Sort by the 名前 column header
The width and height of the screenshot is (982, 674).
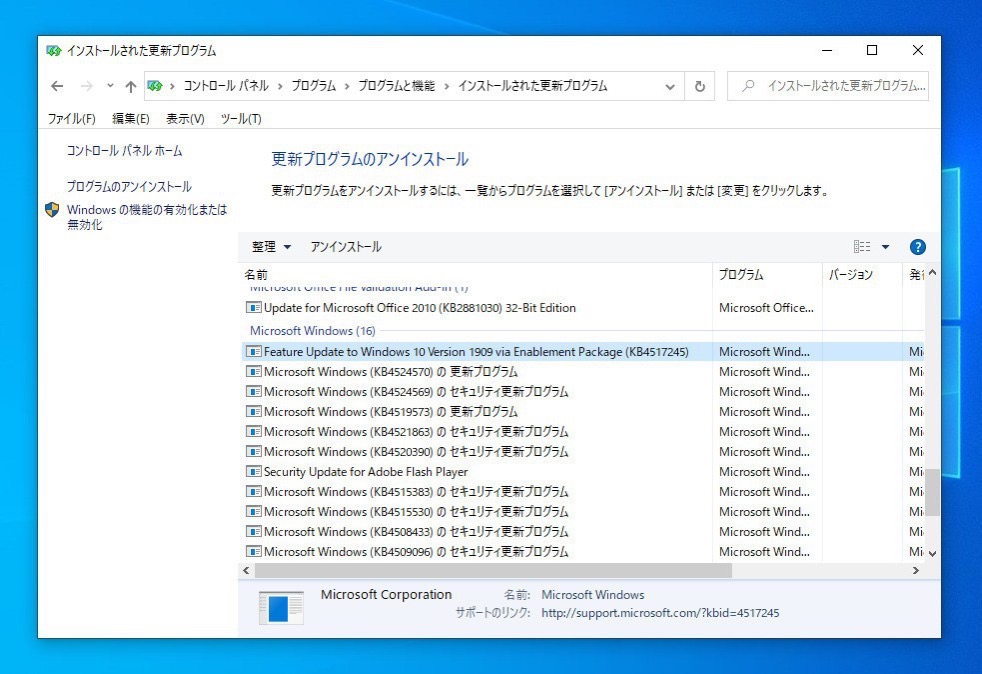pos(477,274)
